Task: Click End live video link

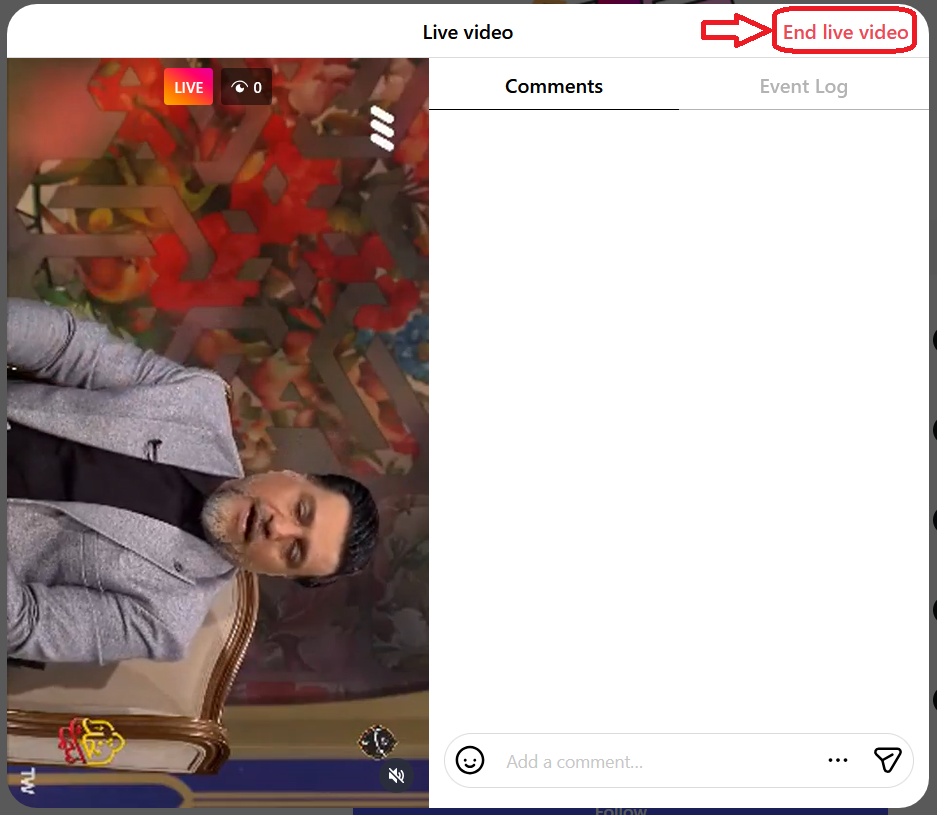Action: coord(845,32)
